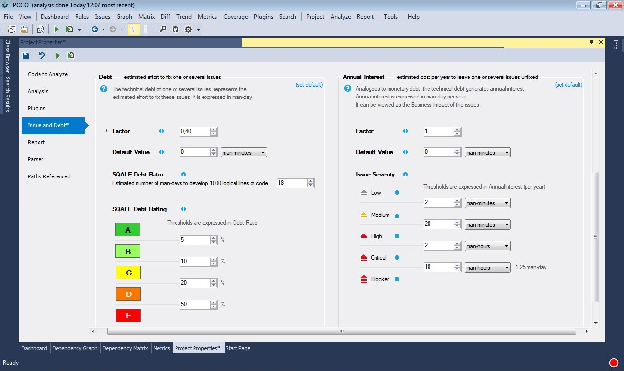Open the Search Results side tab
This screenshot has width=624, height=371.
[x=8, y=95]
